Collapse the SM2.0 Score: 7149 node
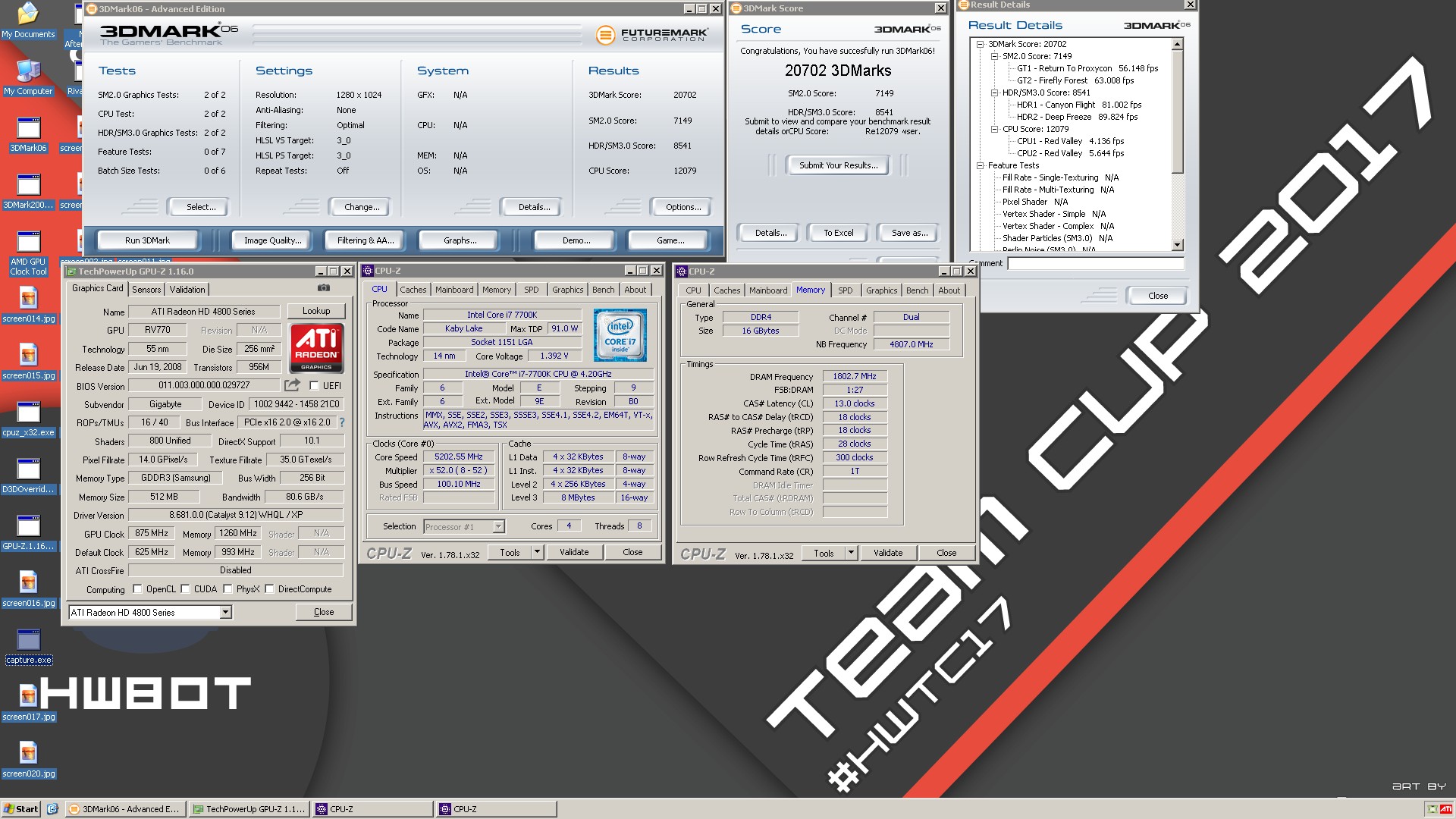Image resolution: width=1456 pixels, height=819 pixels. pos(994,56)
